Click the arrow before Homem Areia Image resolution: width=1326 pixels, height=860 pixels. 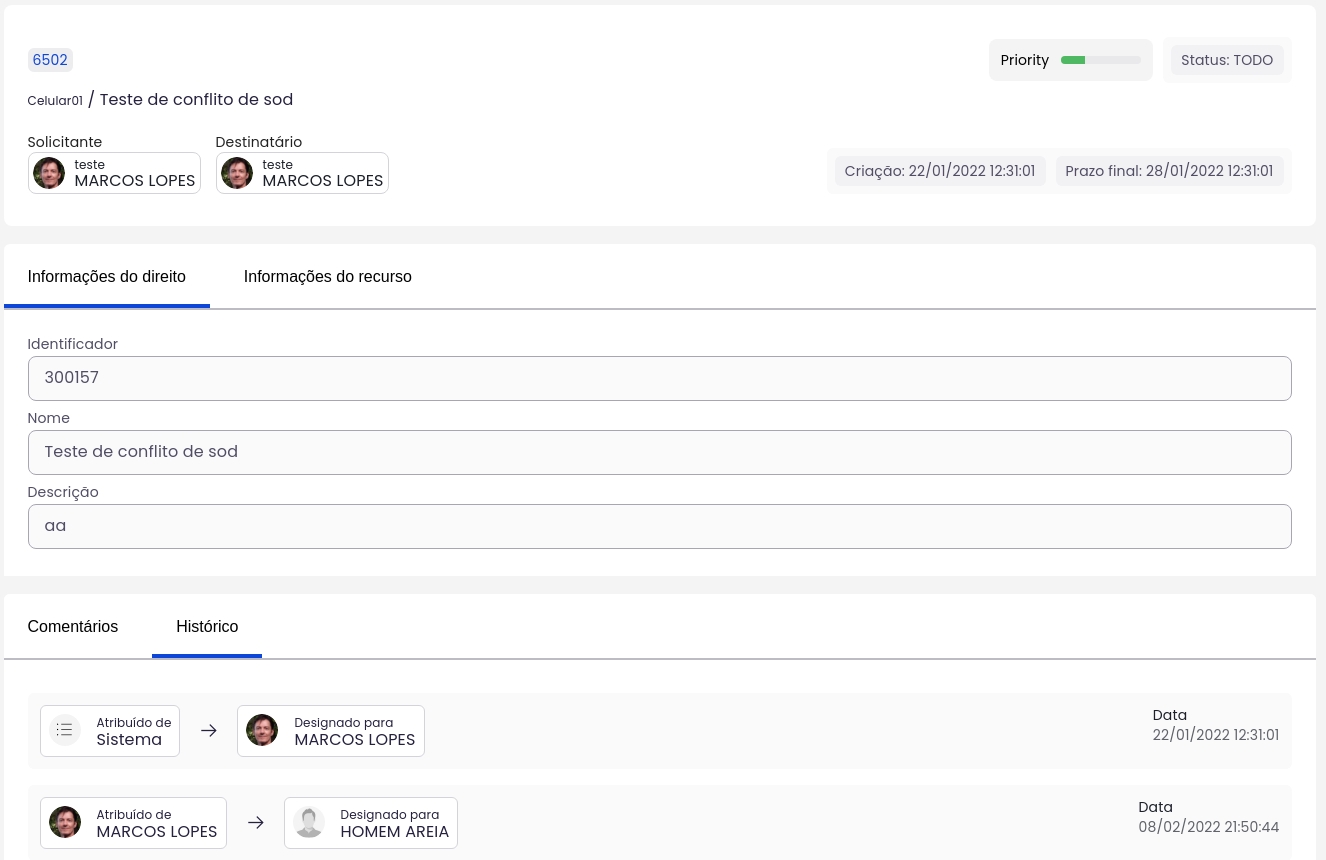point(256,822)
